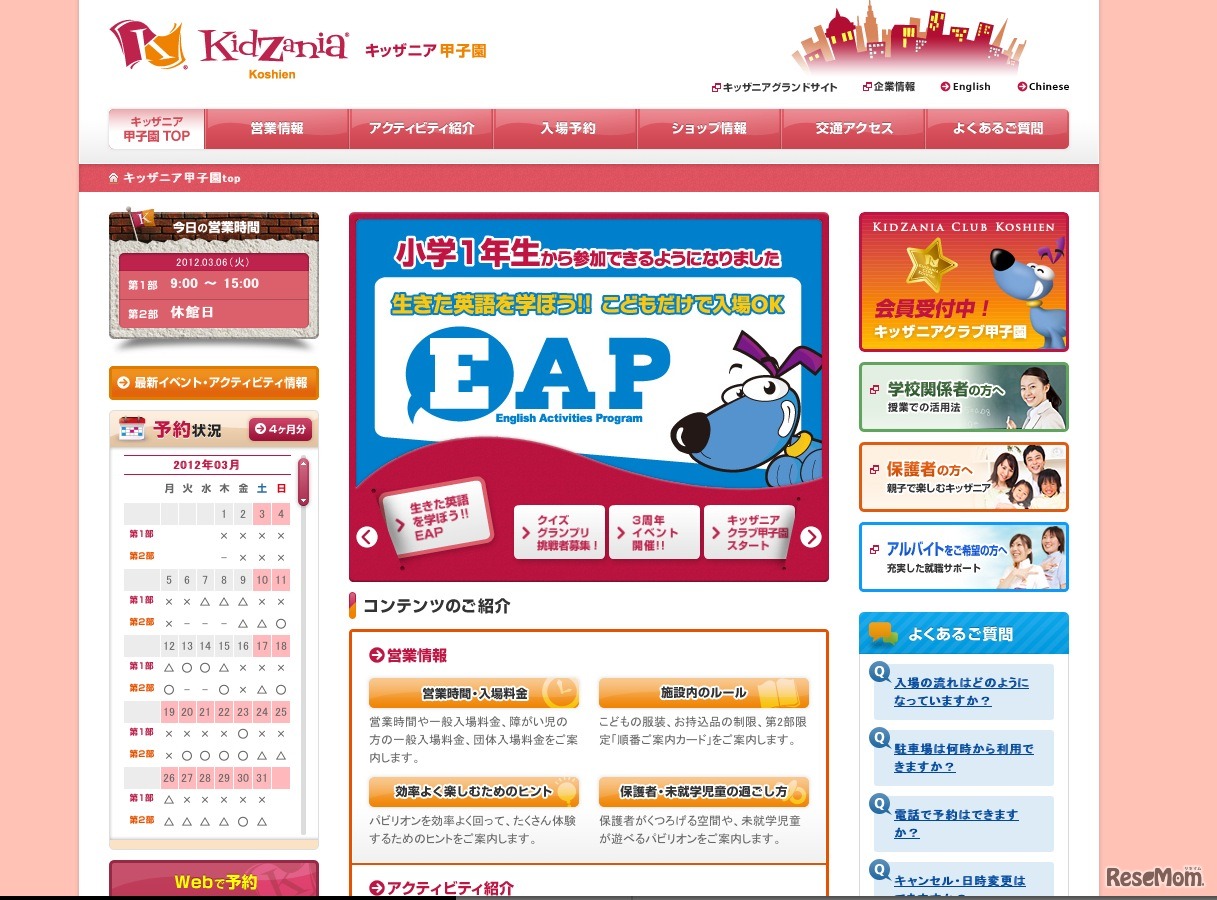Open the 交通アクセス menu item
This screenshot has width=1217, height=900.
pos(853,129)
